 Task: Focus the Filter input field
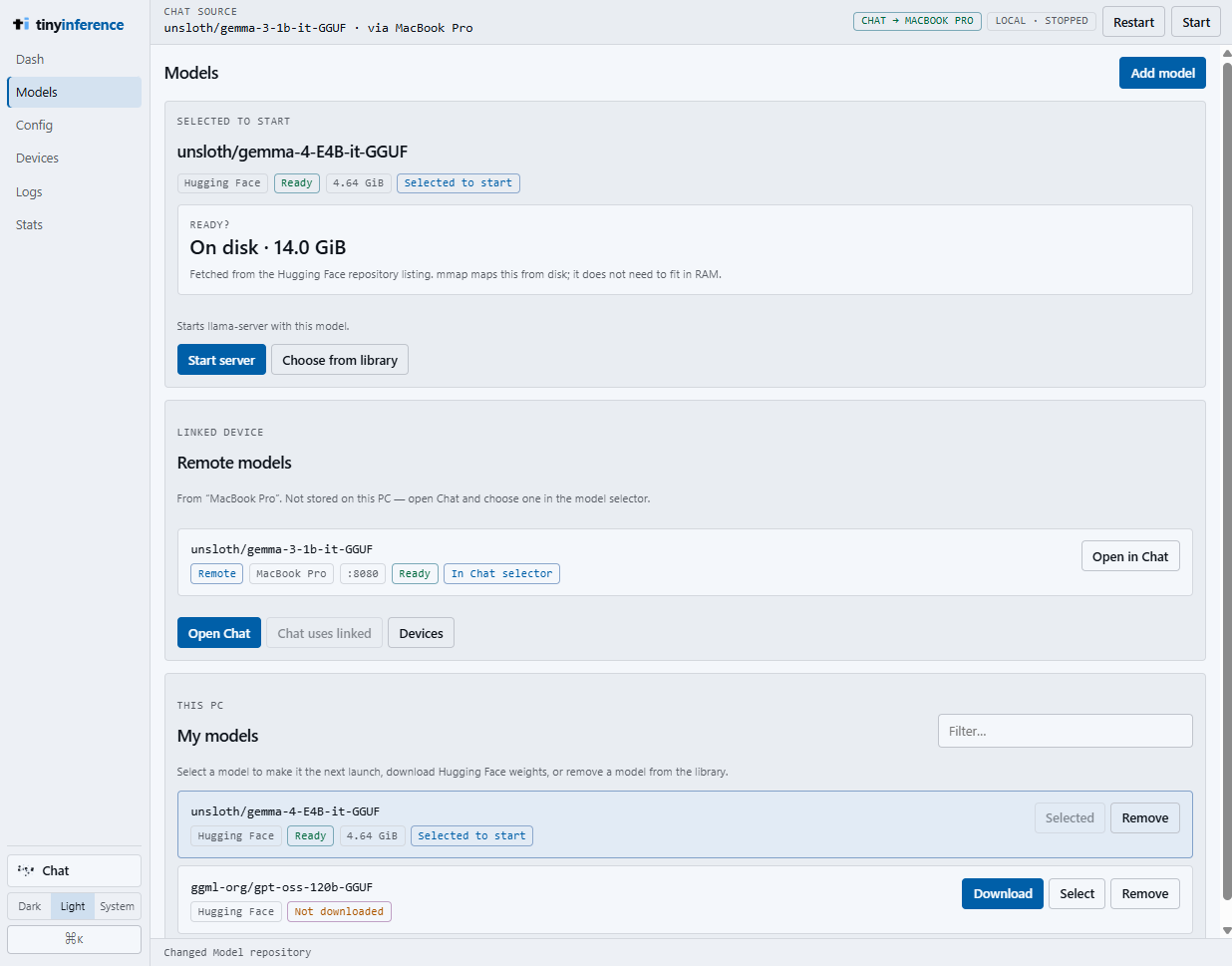1065,731
